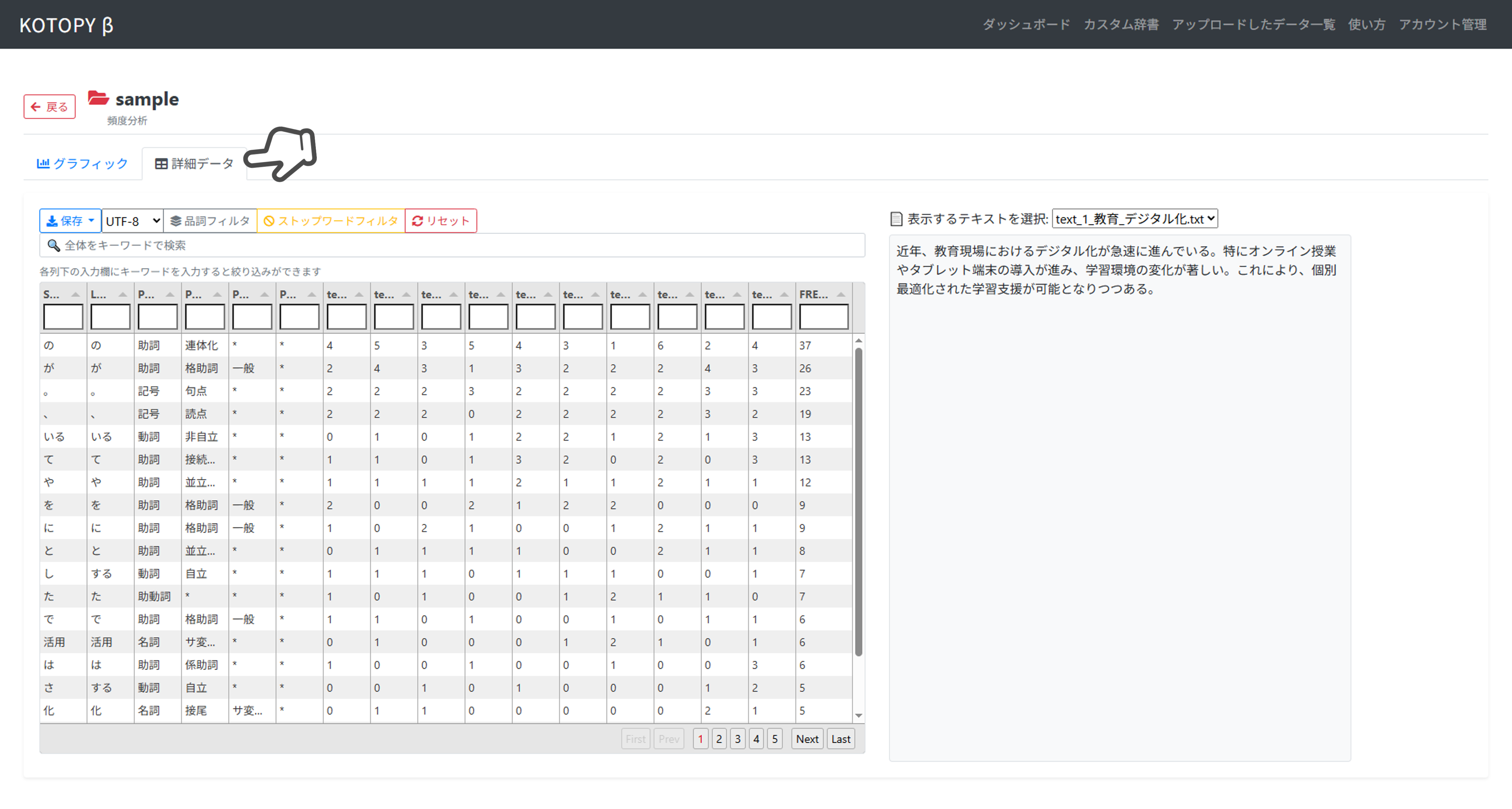Open the ストップワードフィルタ filter
The image size is (1512, 809).
pyautogui.click(x=331, y=221)
